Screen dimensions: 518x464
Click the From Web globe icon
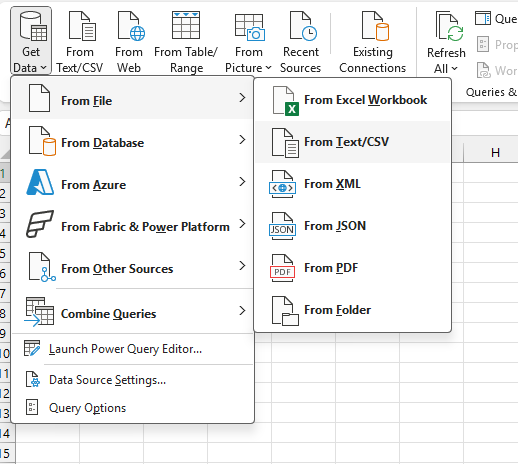(131, 26)
